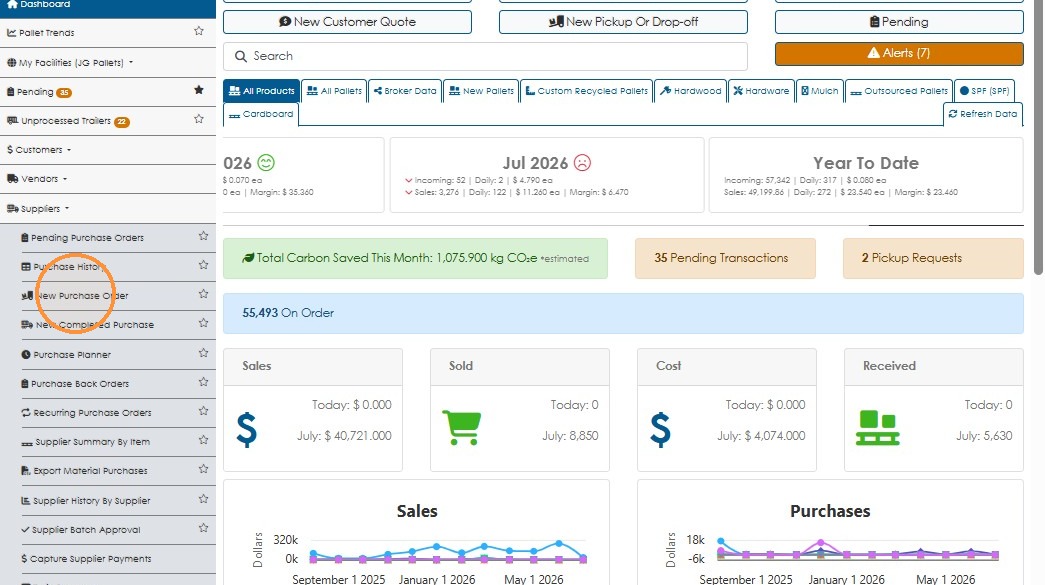The height and width of the screenshot is (585, 1045).
Task: Click the green pallet Received icon
Action: click(x=878, y=428)
